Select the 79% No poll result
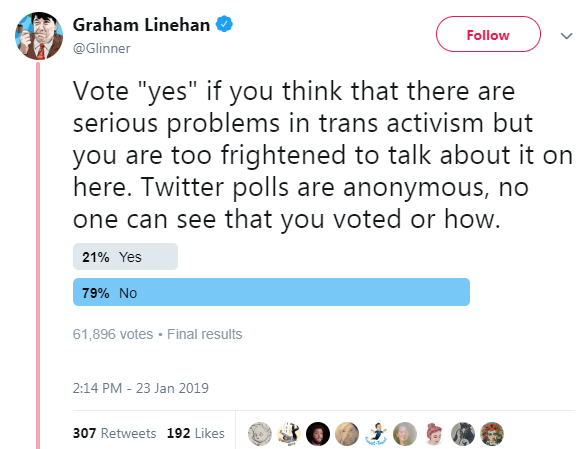 pyautogui.click(x=271, y=292)
